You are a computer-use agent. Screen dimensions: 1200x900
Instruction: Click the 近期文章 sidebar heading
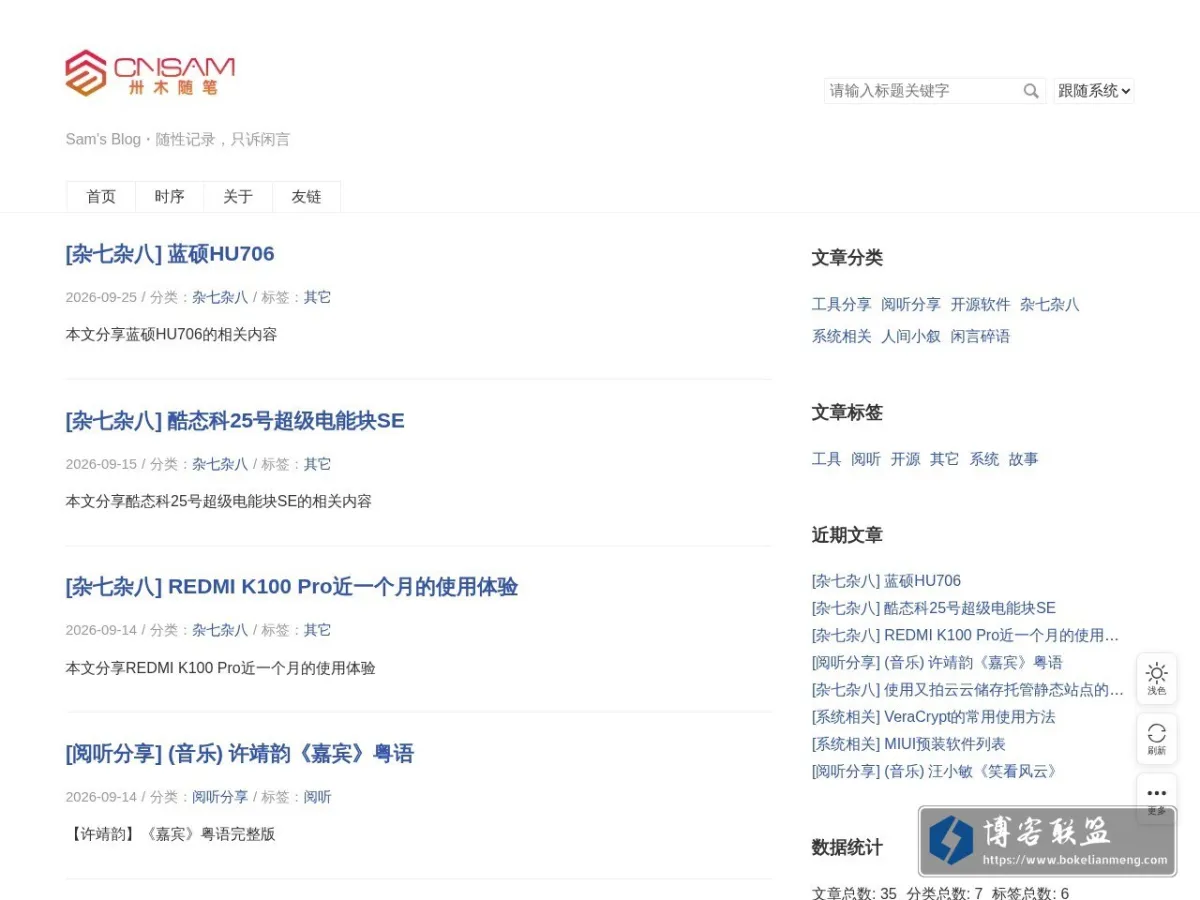coord(847,535)
